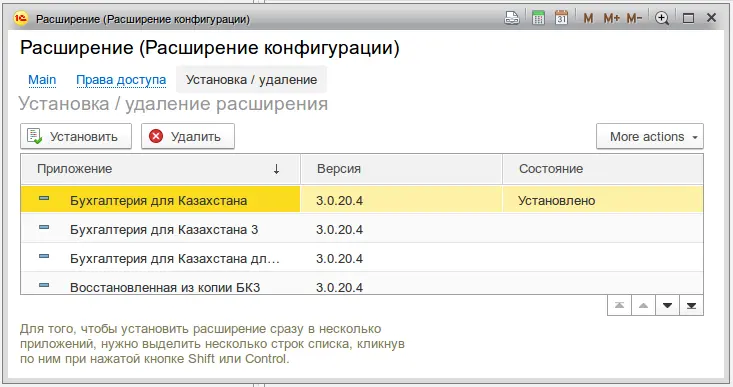
Task: Click the Установлено status cell
Action: pyautogui.click(x=603, y=200)
